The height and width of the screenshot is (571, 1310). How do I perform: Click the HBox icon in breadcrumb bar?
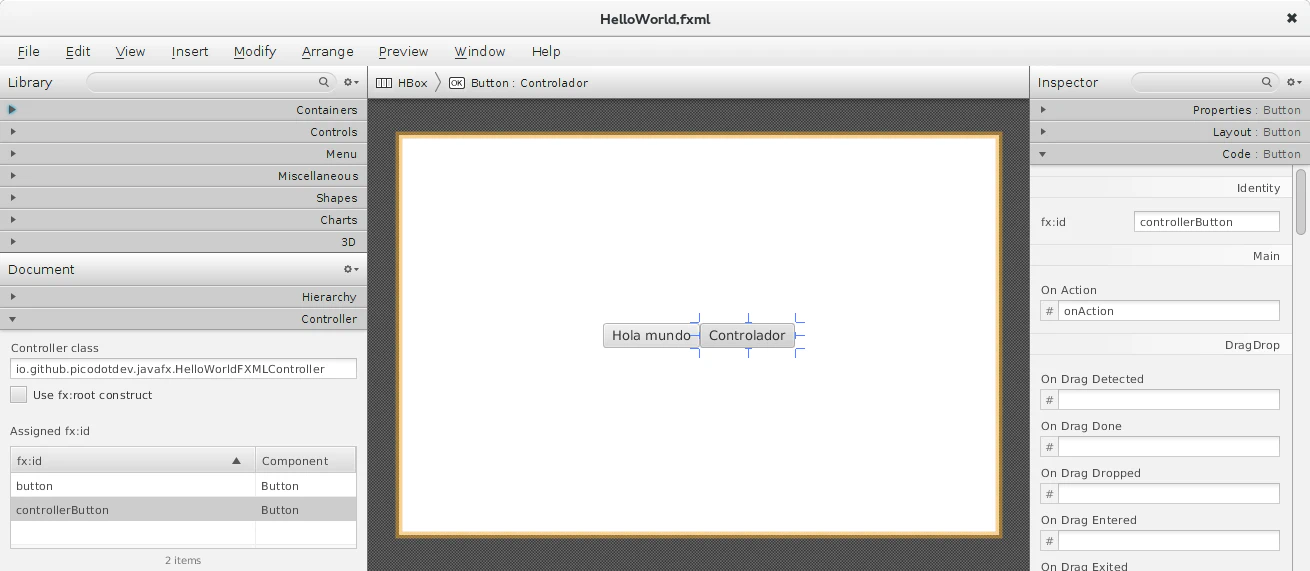[383, 83]
